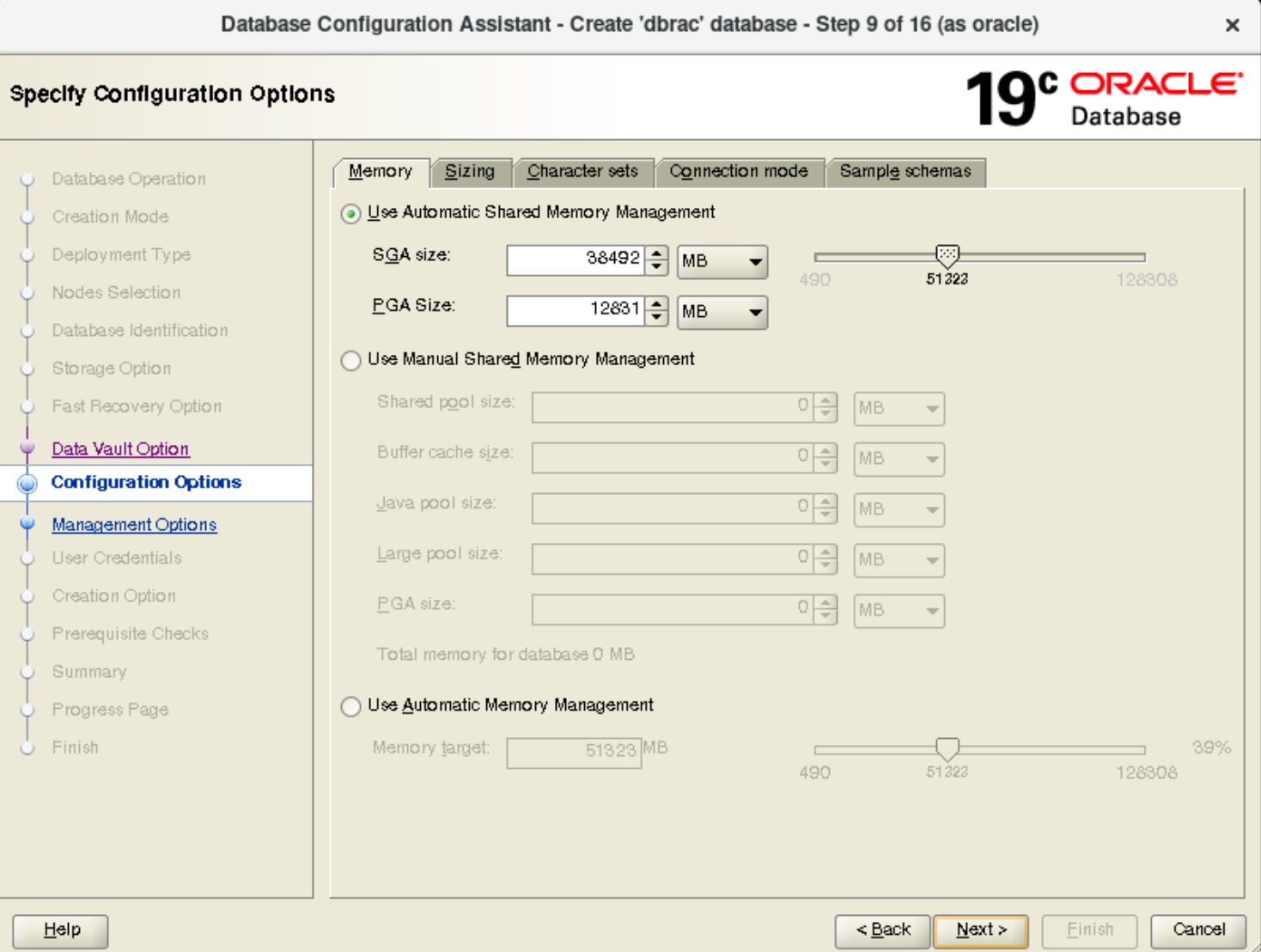
Task: Select Use Automatic Shared Memory Management
Action: click(350, 213)
